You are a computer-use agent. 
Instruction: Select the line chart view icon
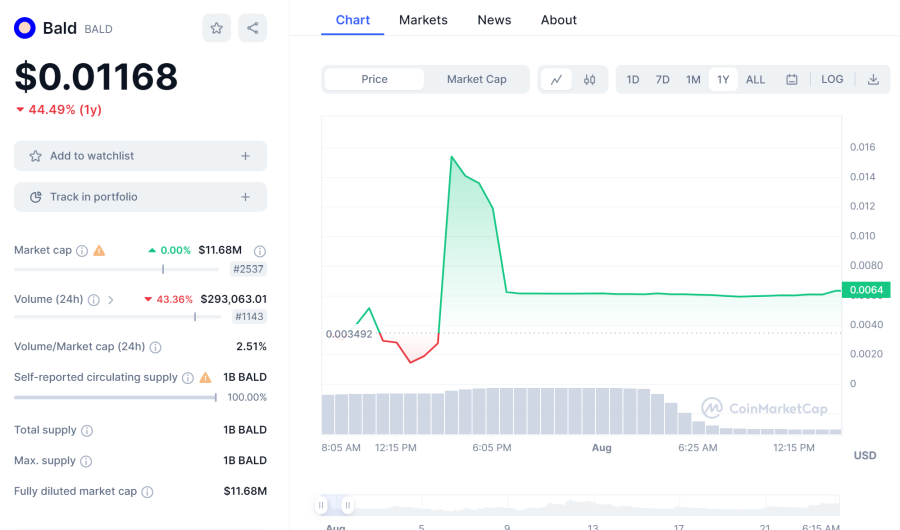tap(556, 79)
